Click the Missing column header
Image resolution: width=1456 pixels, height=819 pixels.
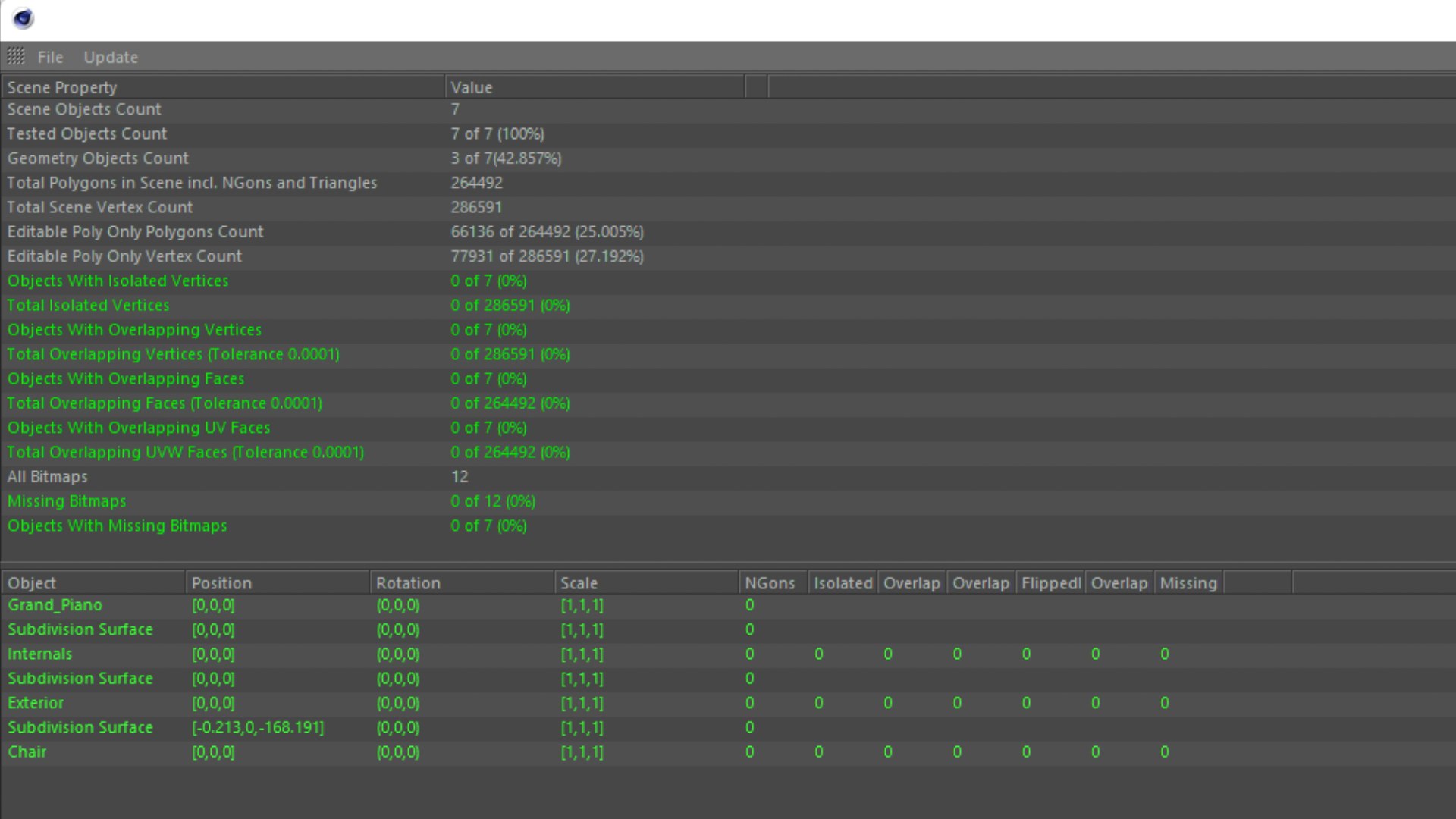coord(1188,583)
